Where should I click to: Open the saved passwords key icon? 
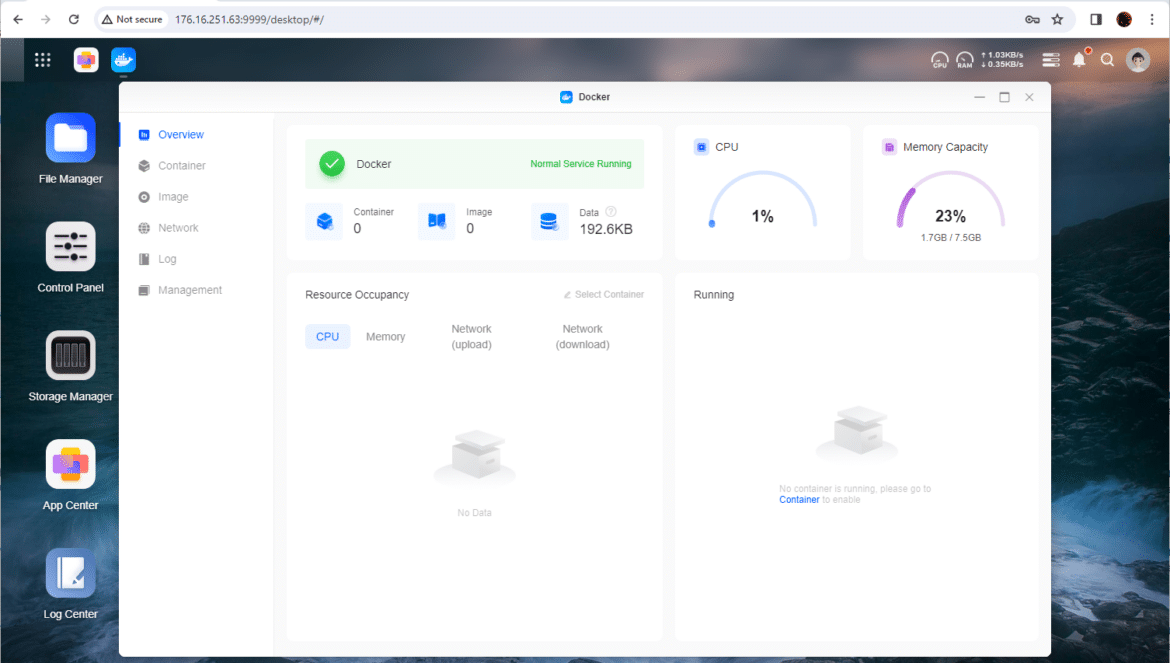[1032, 19]
